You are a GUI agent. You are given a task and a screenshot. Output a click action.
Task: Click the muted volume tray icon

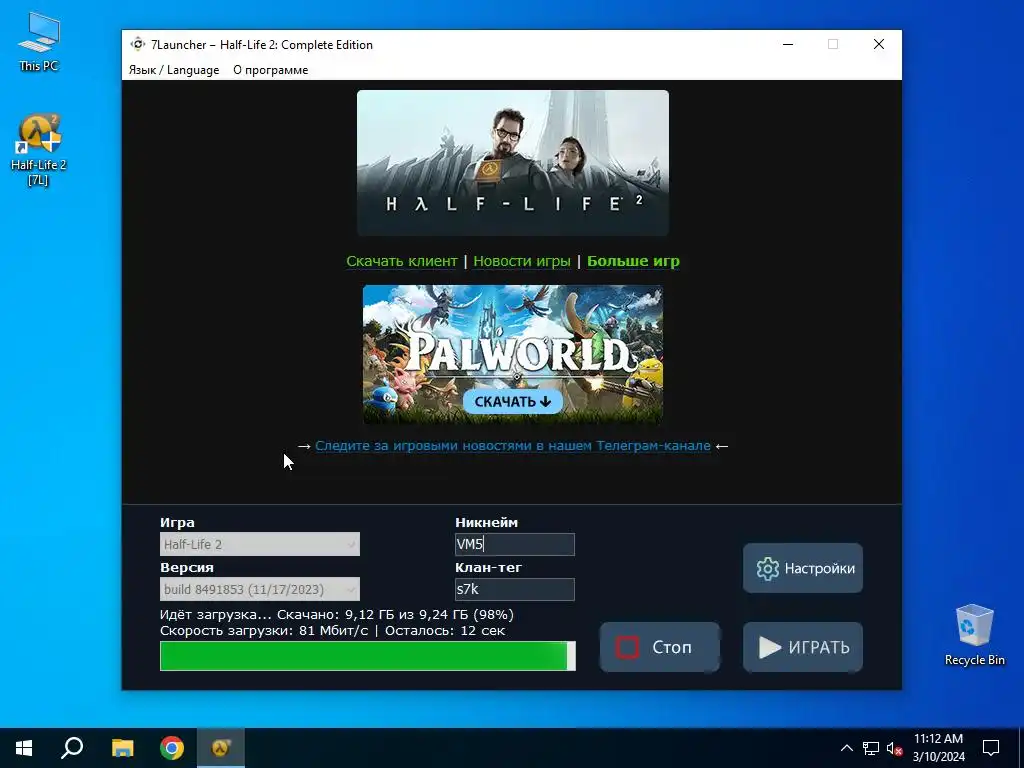[x=895, y=748]
